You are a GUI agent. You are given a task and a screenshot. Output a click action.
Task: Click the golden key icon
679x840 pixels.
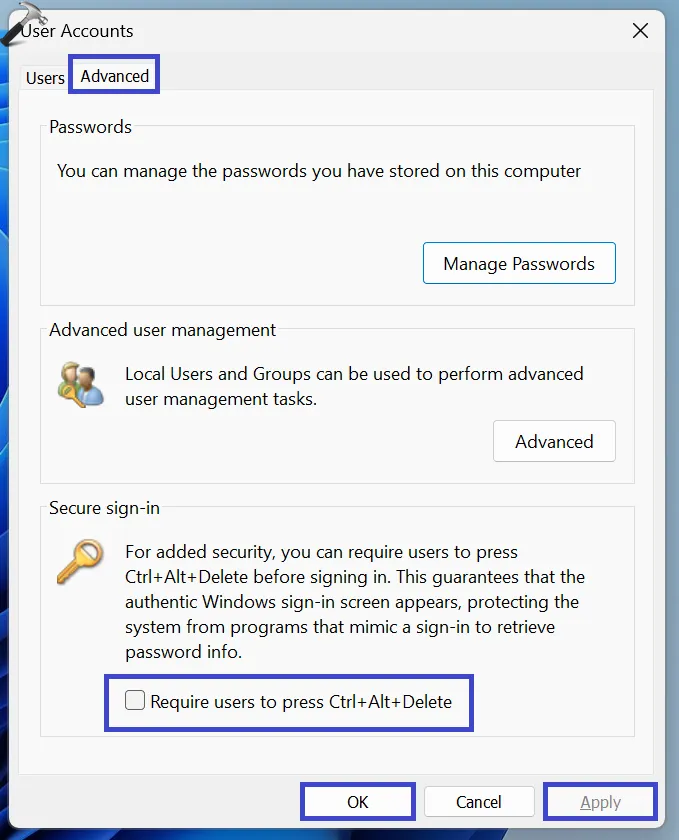[x=80, y=562]
